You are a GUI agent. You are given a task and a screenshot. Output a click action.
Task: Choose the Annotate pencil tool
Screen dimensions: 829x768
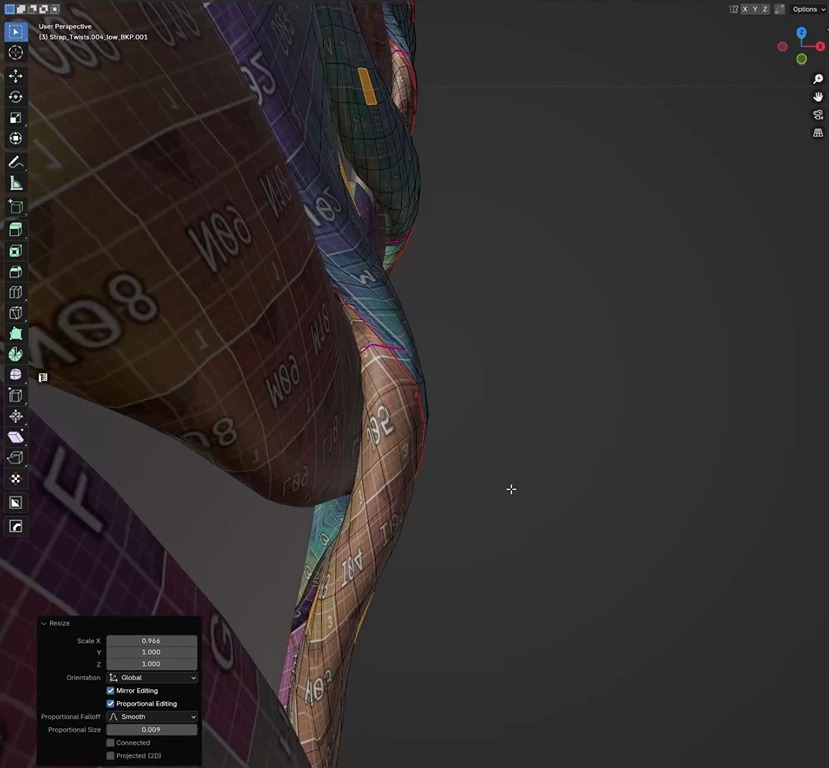(15, 162)
